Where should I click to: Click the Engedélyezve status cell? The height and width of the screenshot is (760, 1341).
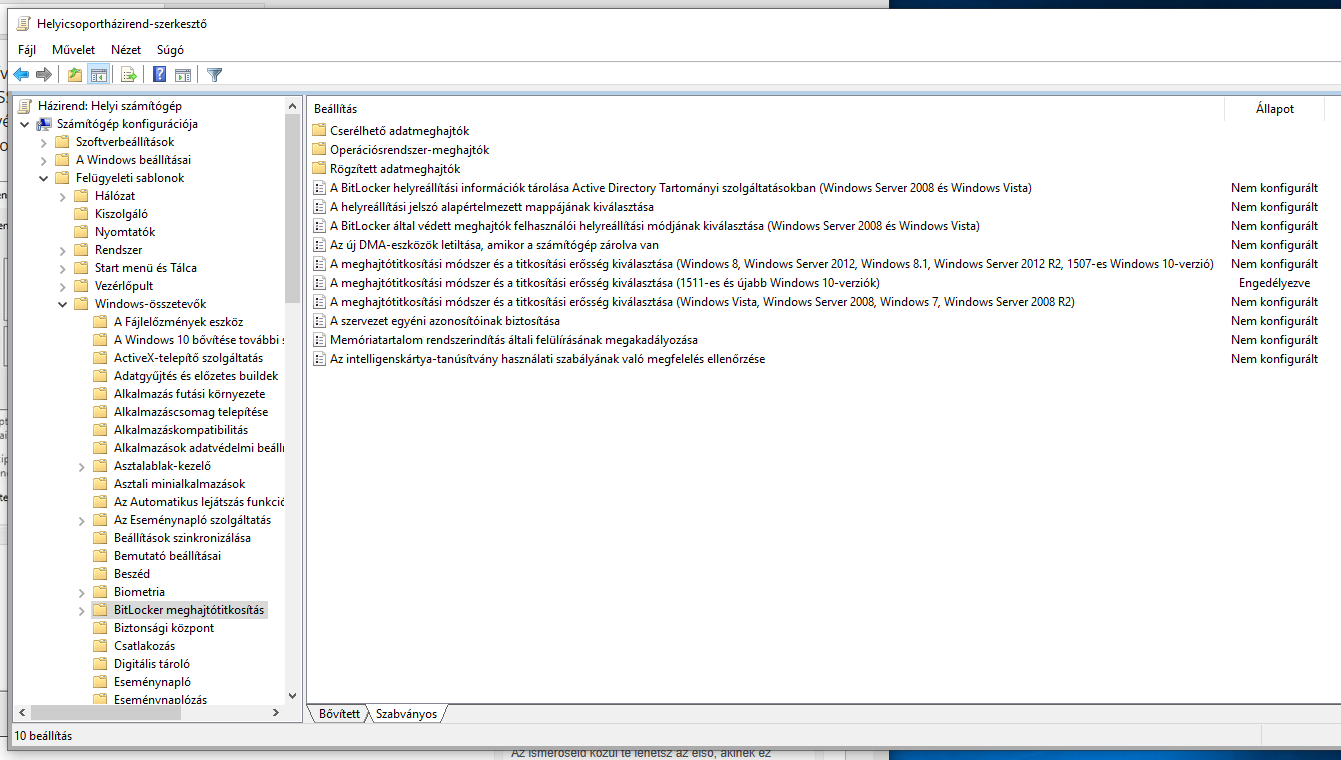click(1274, 283)
